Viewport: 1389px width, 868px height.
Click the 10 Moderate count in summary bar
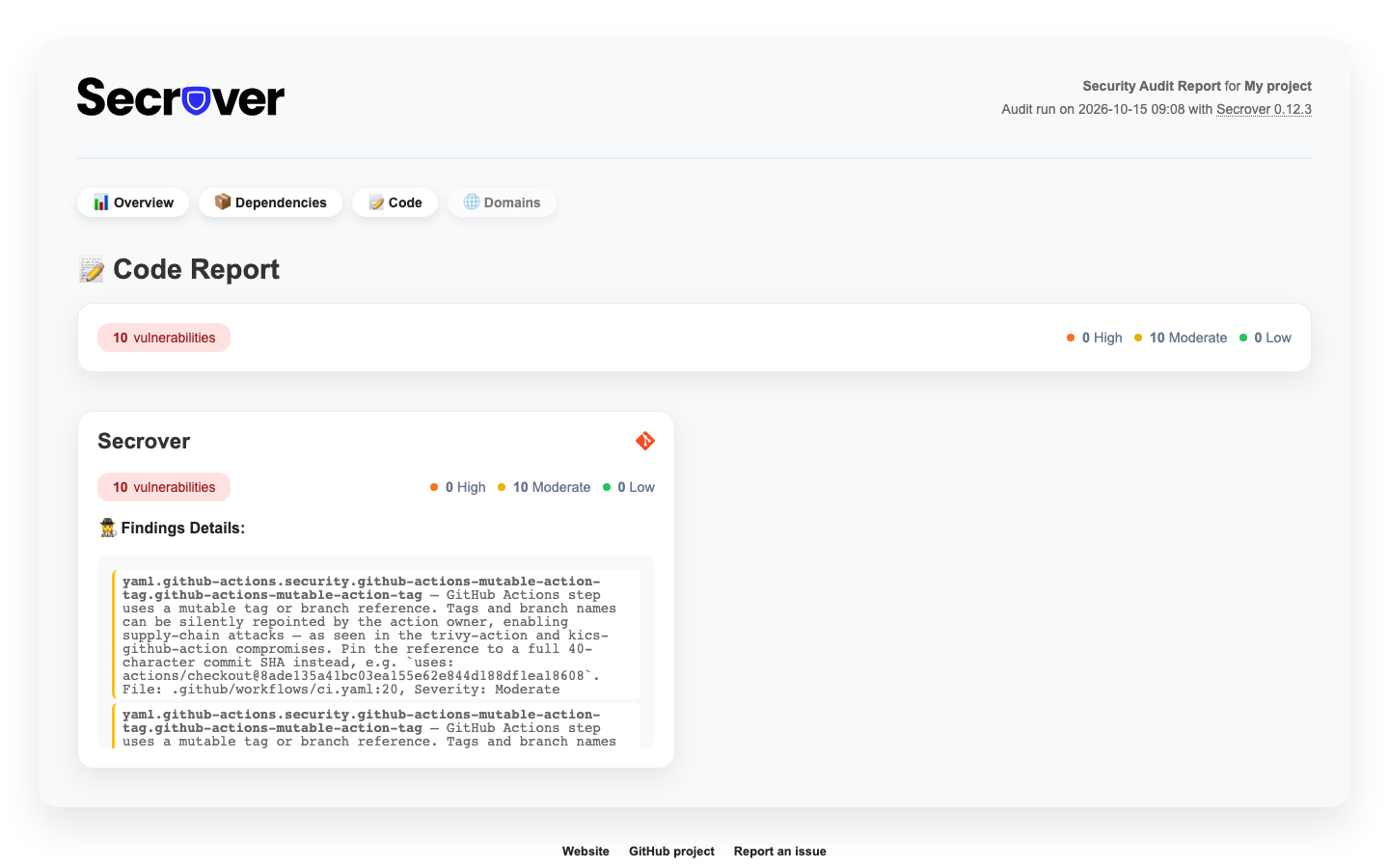[x=1181, y=338]
